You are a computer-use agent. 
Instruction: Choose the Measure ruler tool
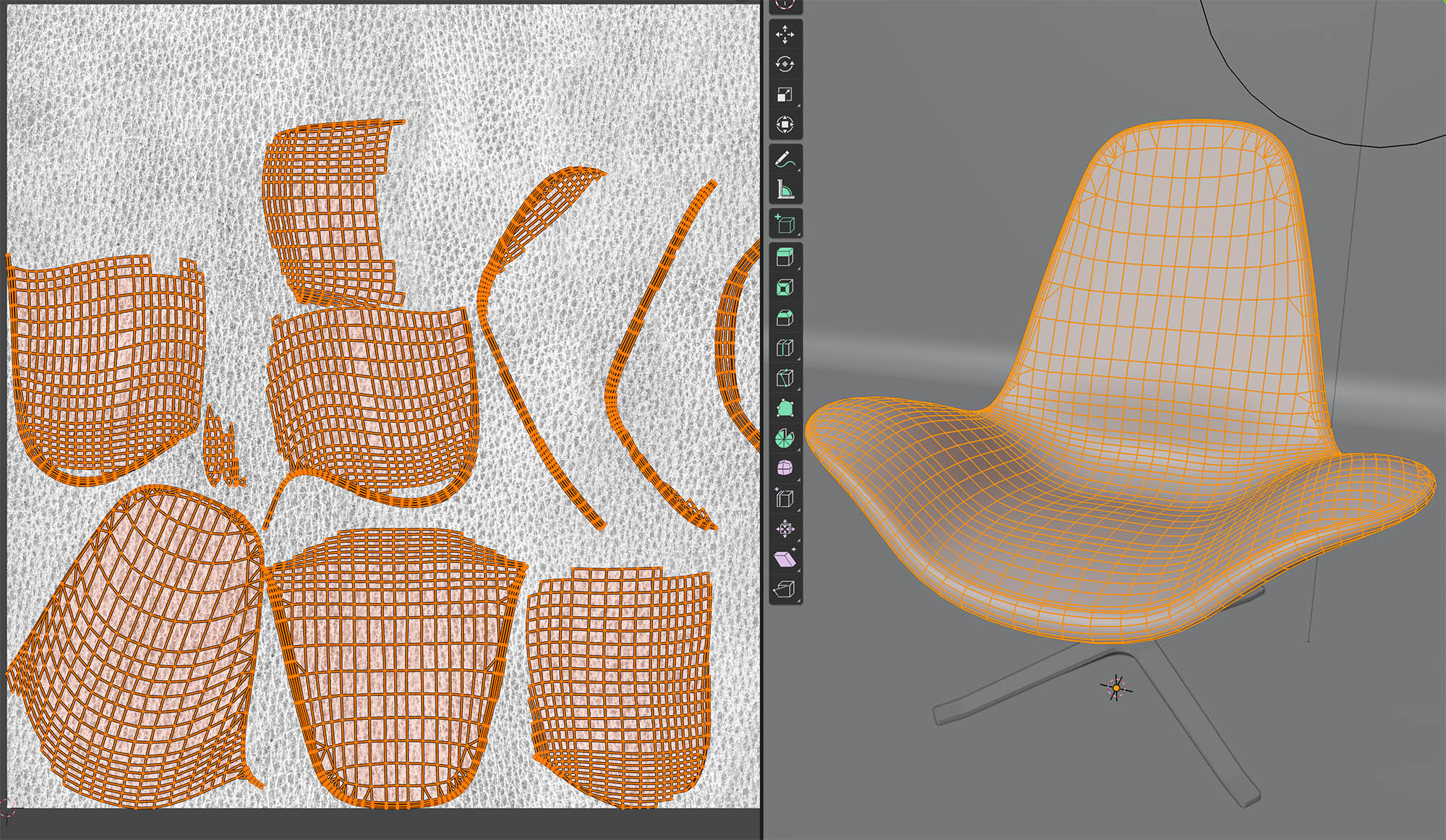pos(785,189)
